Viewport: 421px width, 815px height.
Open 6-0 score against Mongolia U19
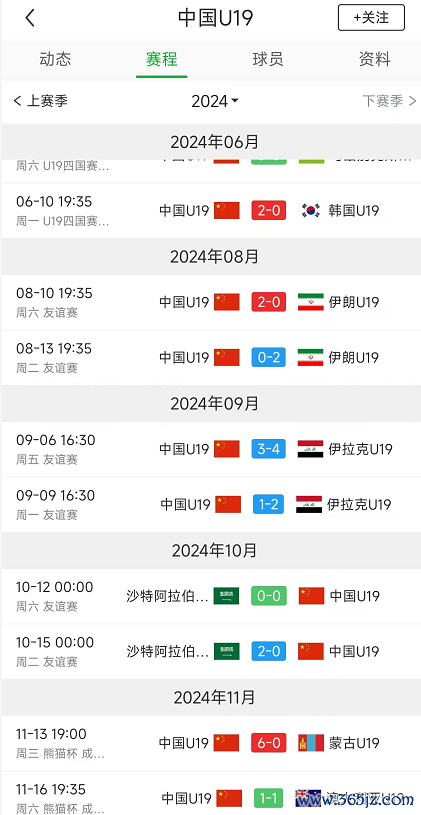[269, 743]
